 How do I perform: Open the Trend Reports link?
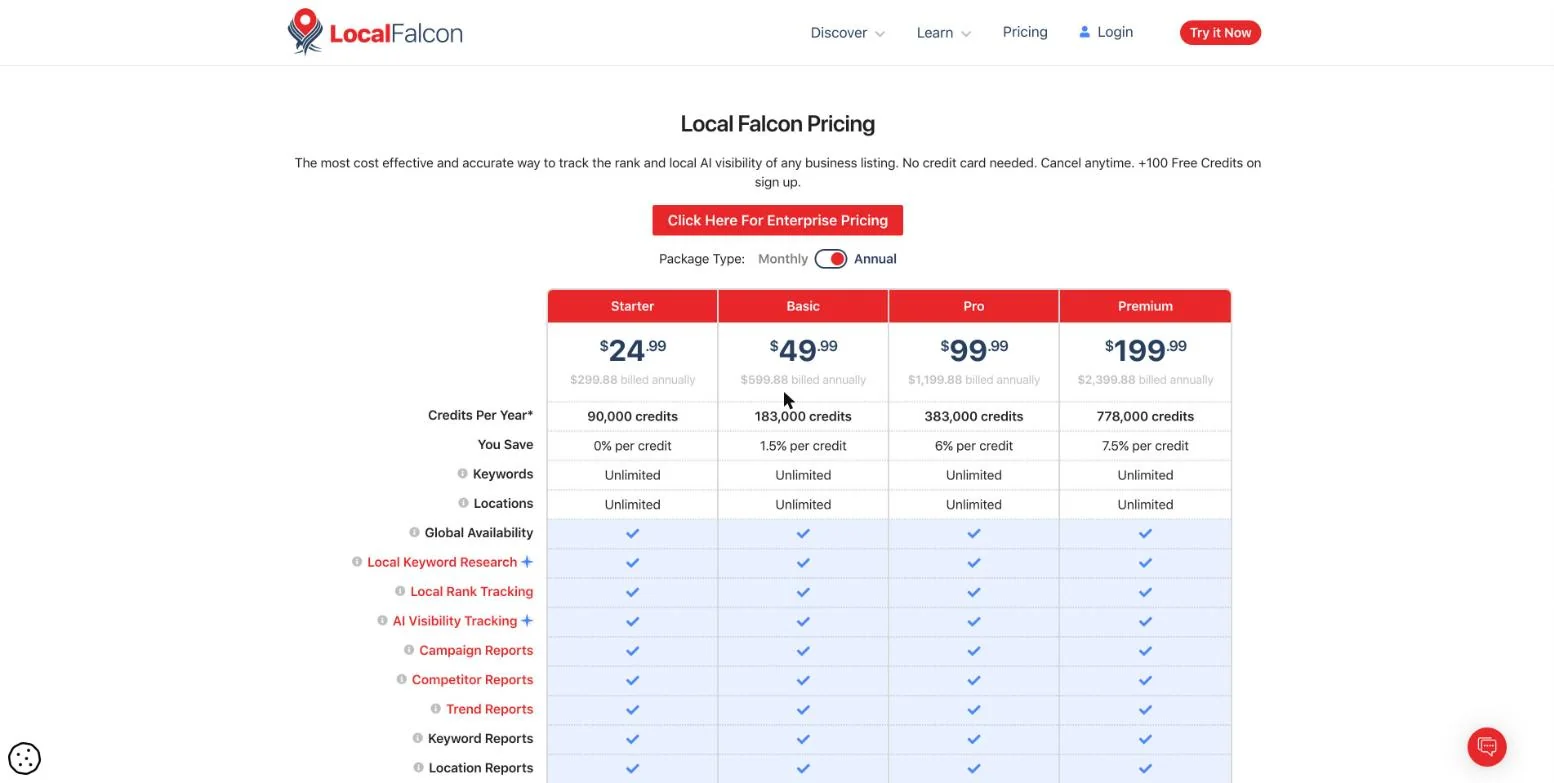(x=490, y=709)
